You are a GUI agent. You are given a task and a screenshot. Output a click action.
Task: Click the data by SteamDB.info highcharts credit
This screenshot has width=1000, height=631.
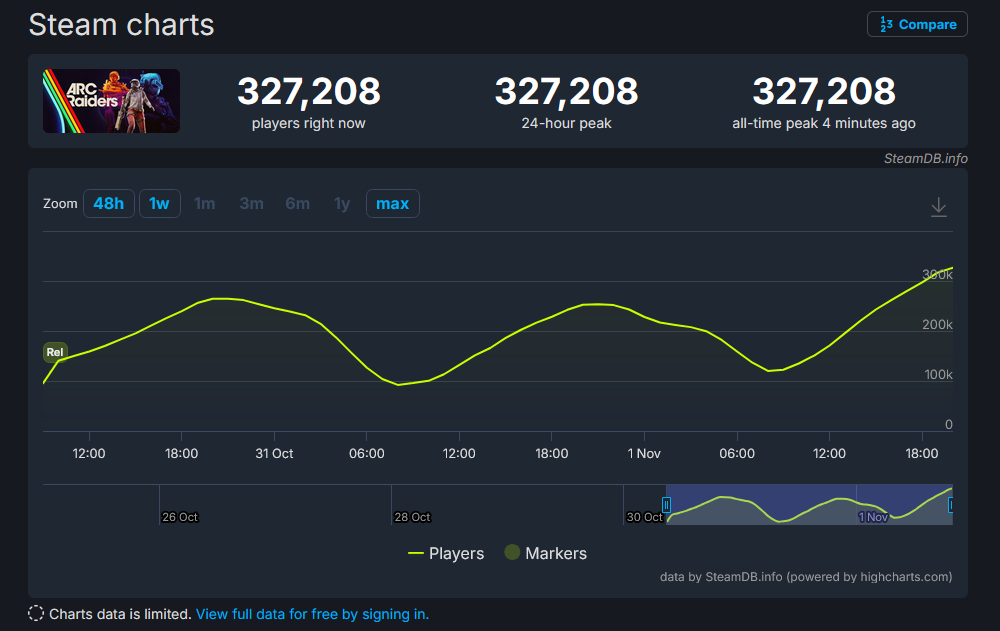[805, 577]
